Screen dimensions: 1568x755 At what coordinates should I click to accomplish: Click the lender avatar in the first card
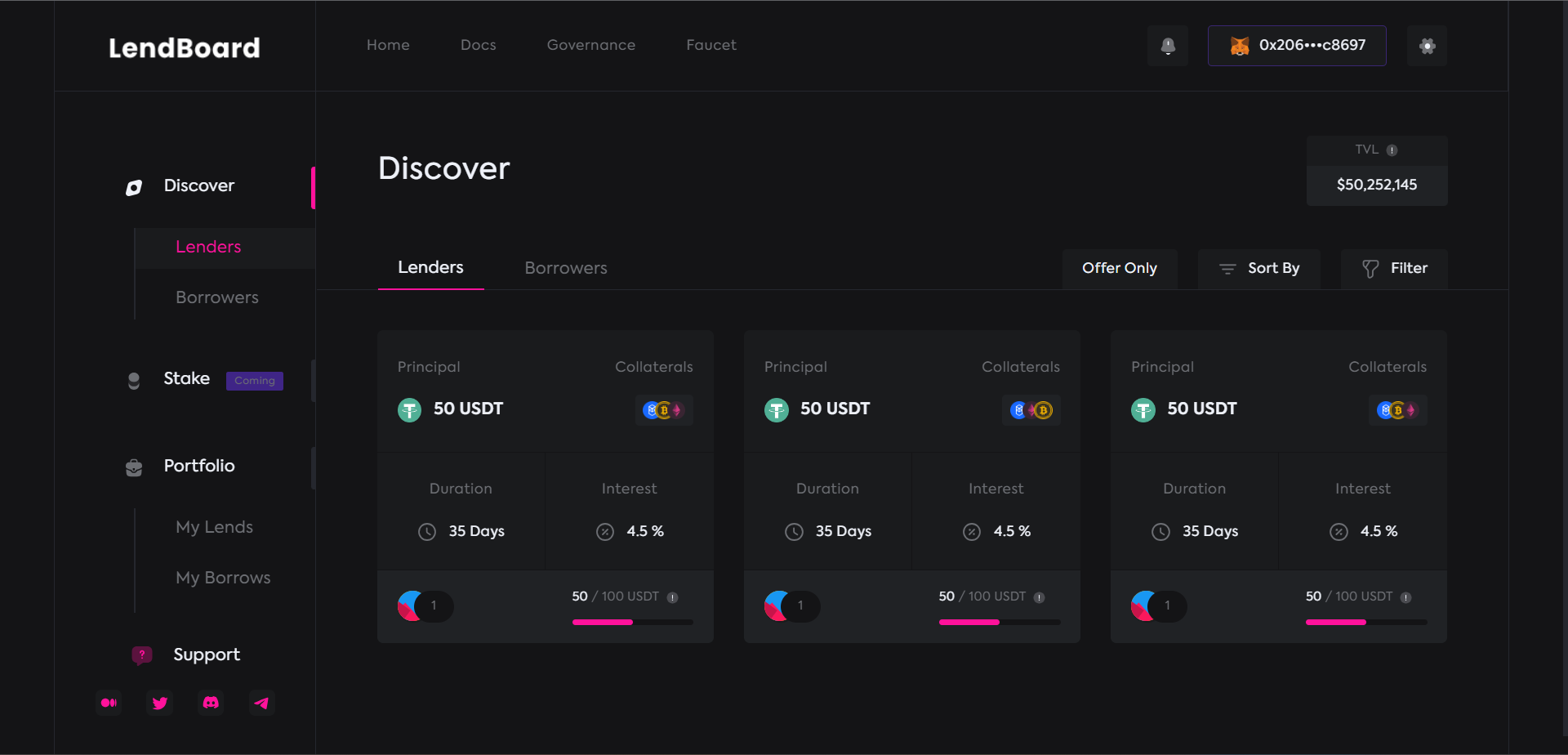point(412,606)
